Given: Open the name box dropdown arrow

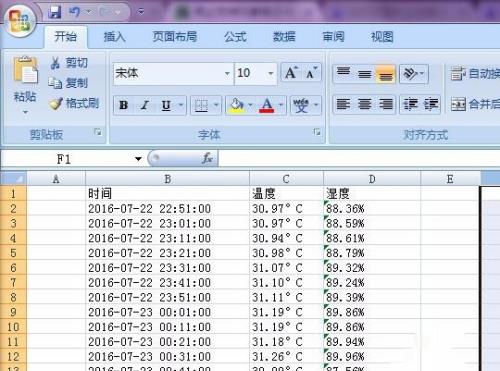Looking at the screenshot, I should [138, 159].
